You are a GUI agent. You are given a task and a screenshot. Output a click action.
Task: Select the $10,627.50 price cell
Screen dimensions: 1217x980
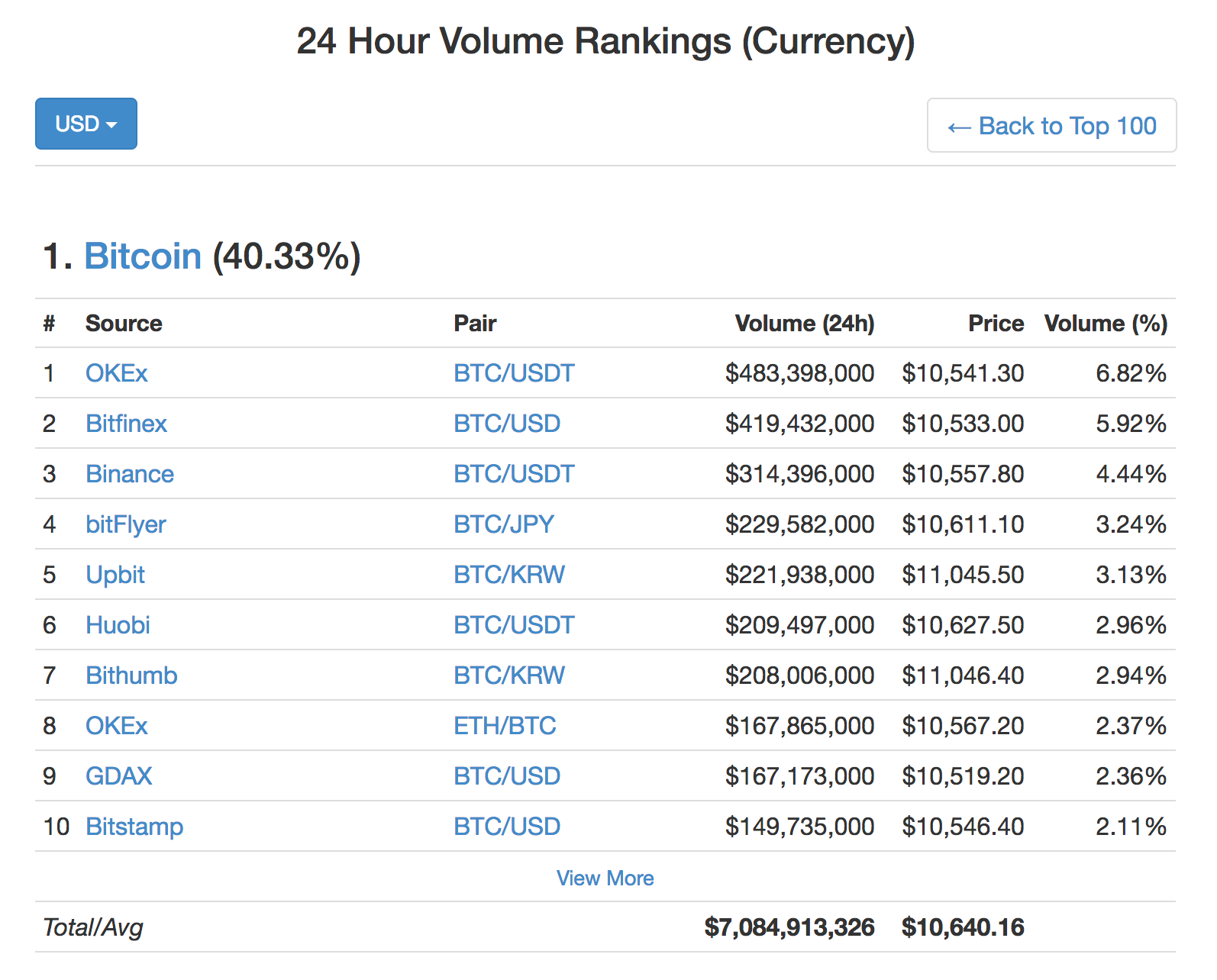963,625
